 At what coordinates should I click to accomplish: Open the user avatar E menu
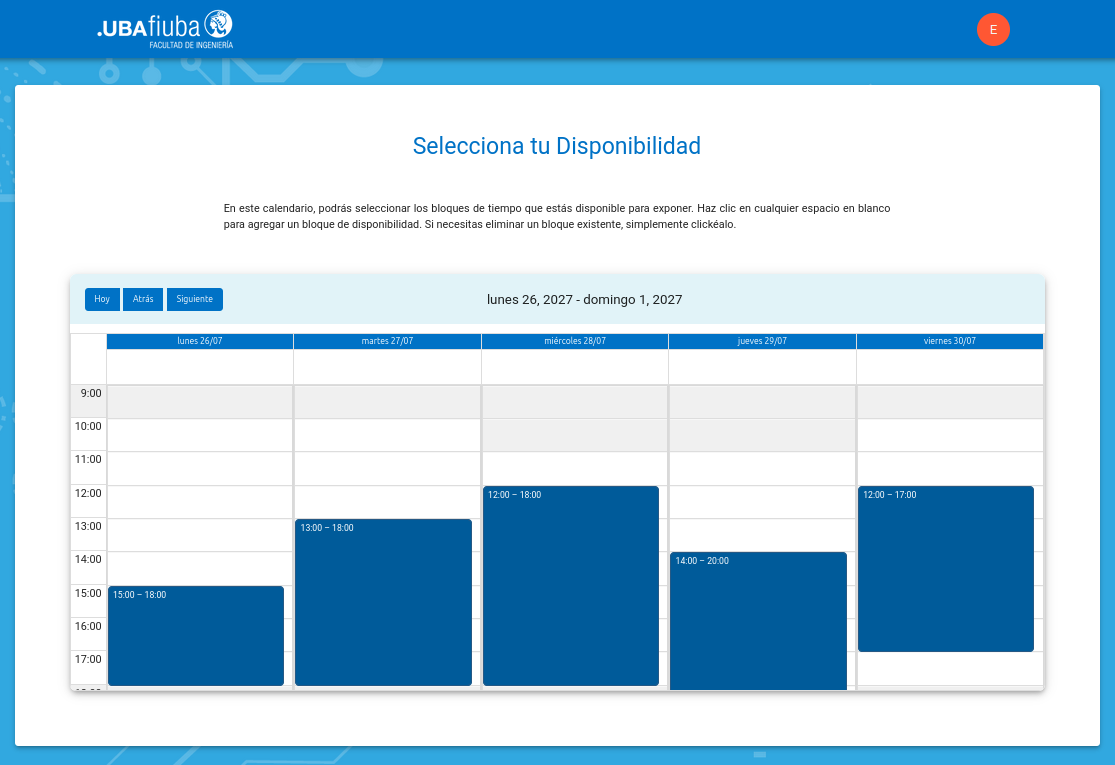[993, 30]
